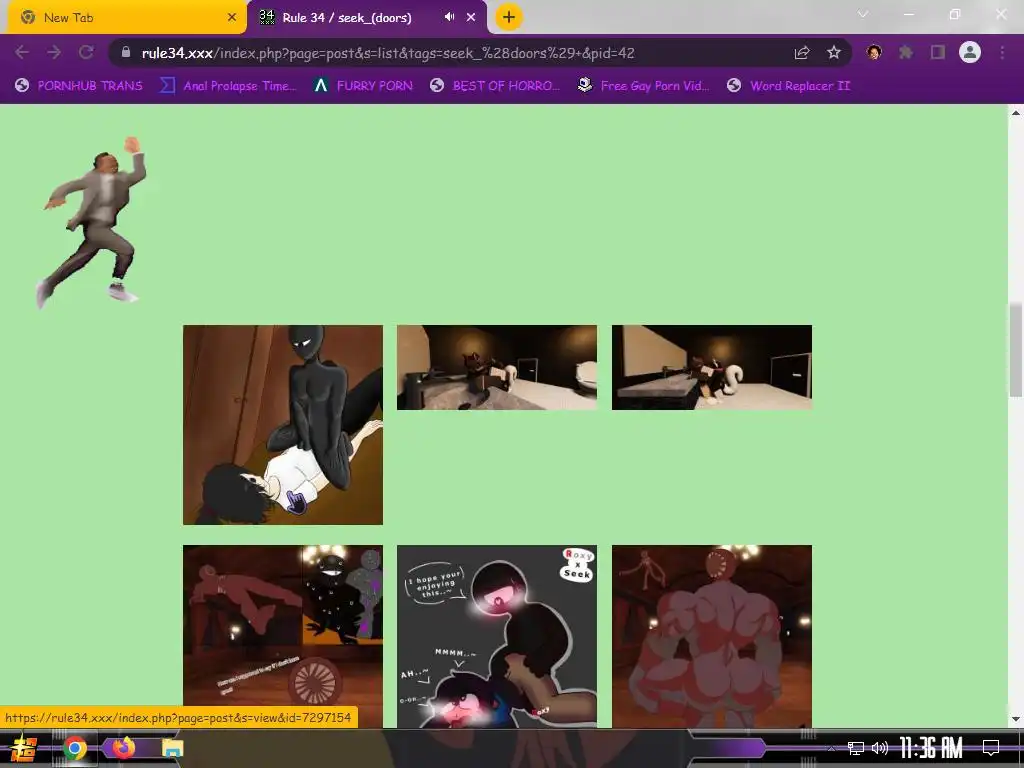This screenshot has height=768, width=1024.
Task: Open the PORNHUB TRANS bookmark
Action: click(79, 86)
